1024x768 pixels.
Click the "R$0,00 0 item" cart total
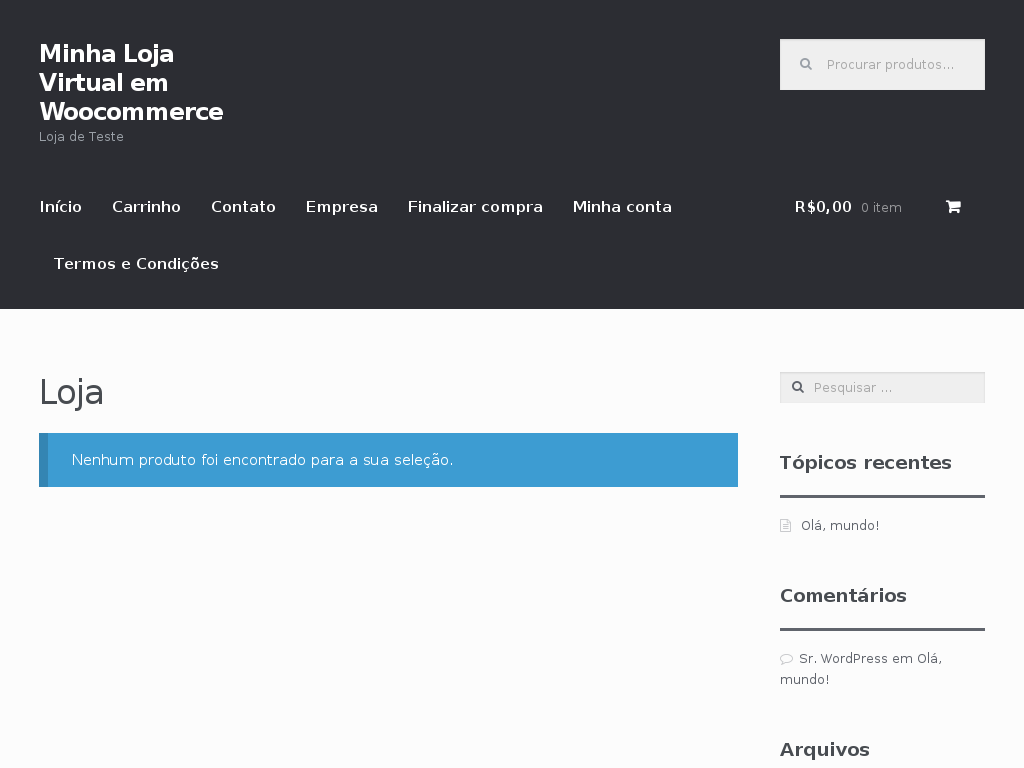tap(848, 207)
